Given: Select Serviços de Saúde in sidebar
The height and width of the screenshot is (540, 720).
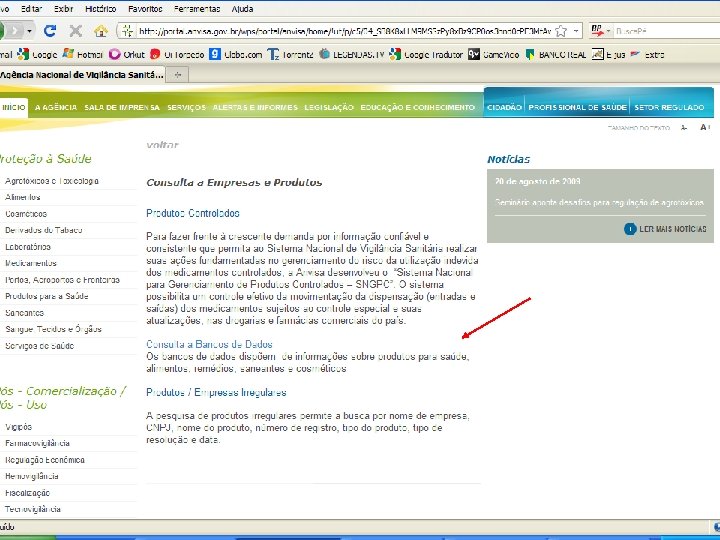Looking at the screenshot, I should (39, 346).
